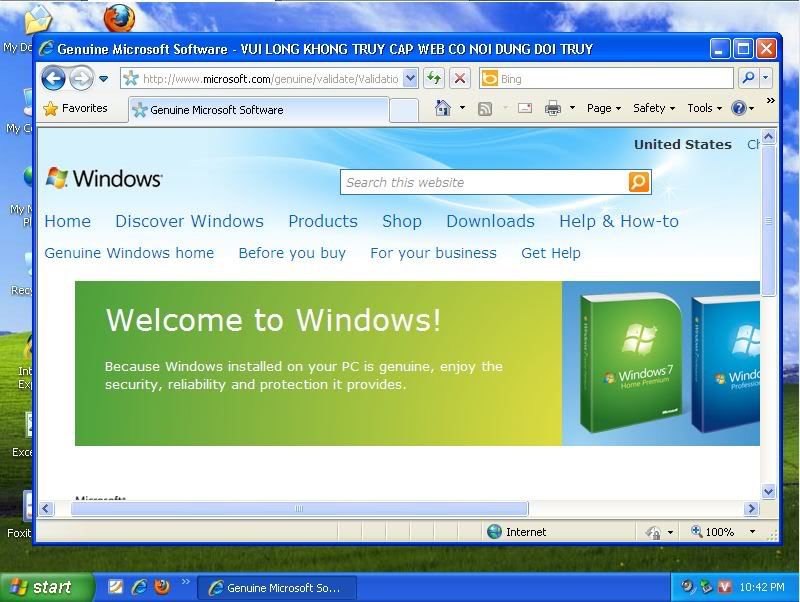The width and height of the screenshot is (800, 602).
Task: Click the red V tray icon
Action: click(x=725, y=587)
